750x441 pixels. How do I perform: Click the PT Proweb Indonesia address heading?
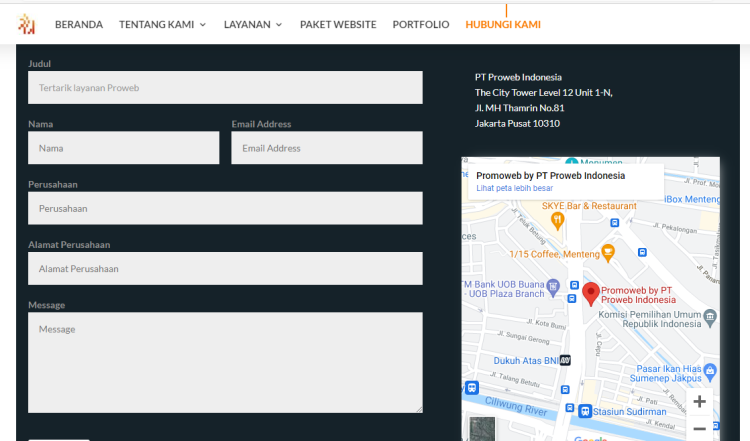518,77
